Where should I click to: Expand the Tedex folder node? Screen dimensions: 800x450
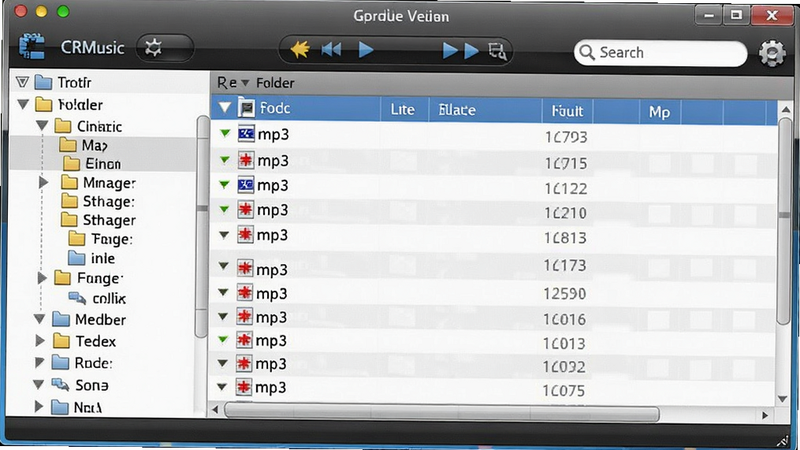pos(40,340)
